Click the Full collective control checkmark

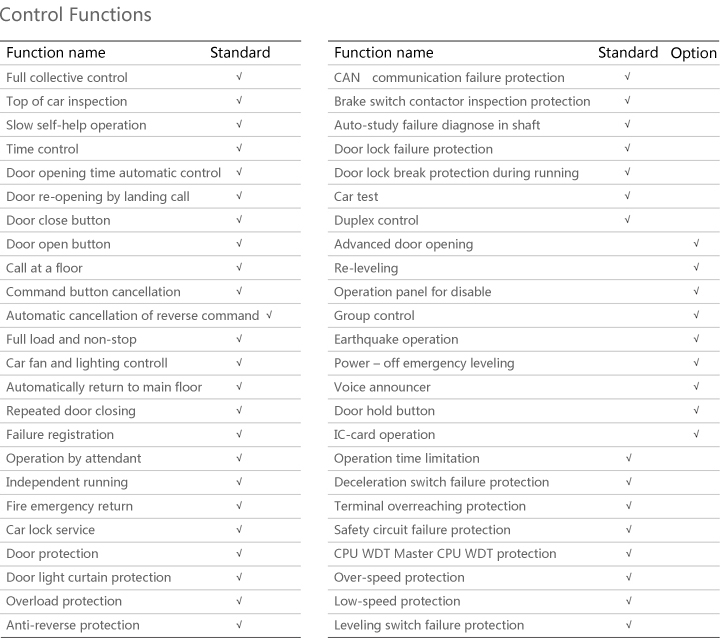[239, 77]
